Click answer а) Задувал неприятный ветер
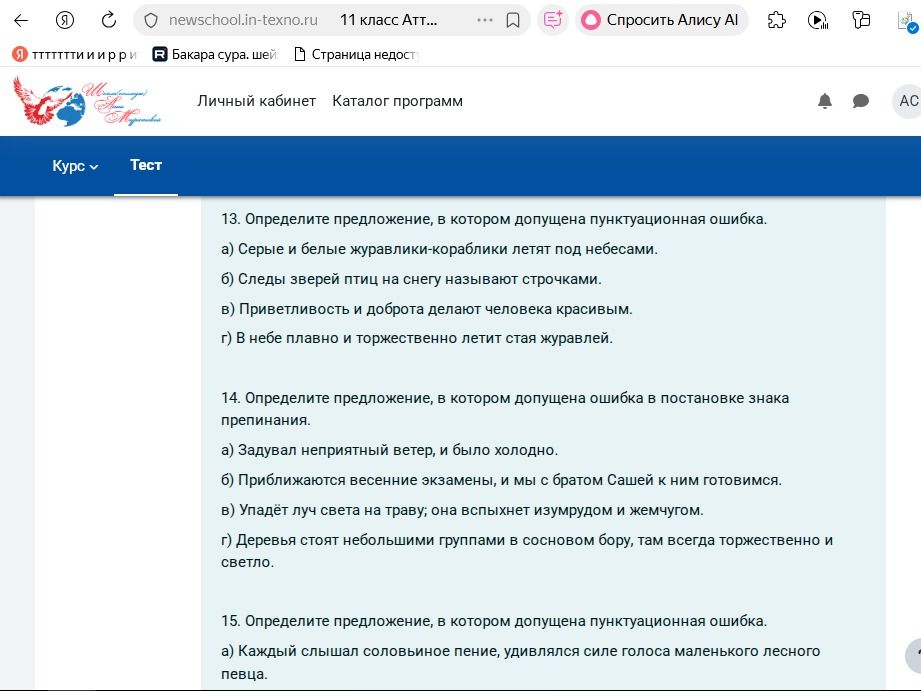 (389, 450)
